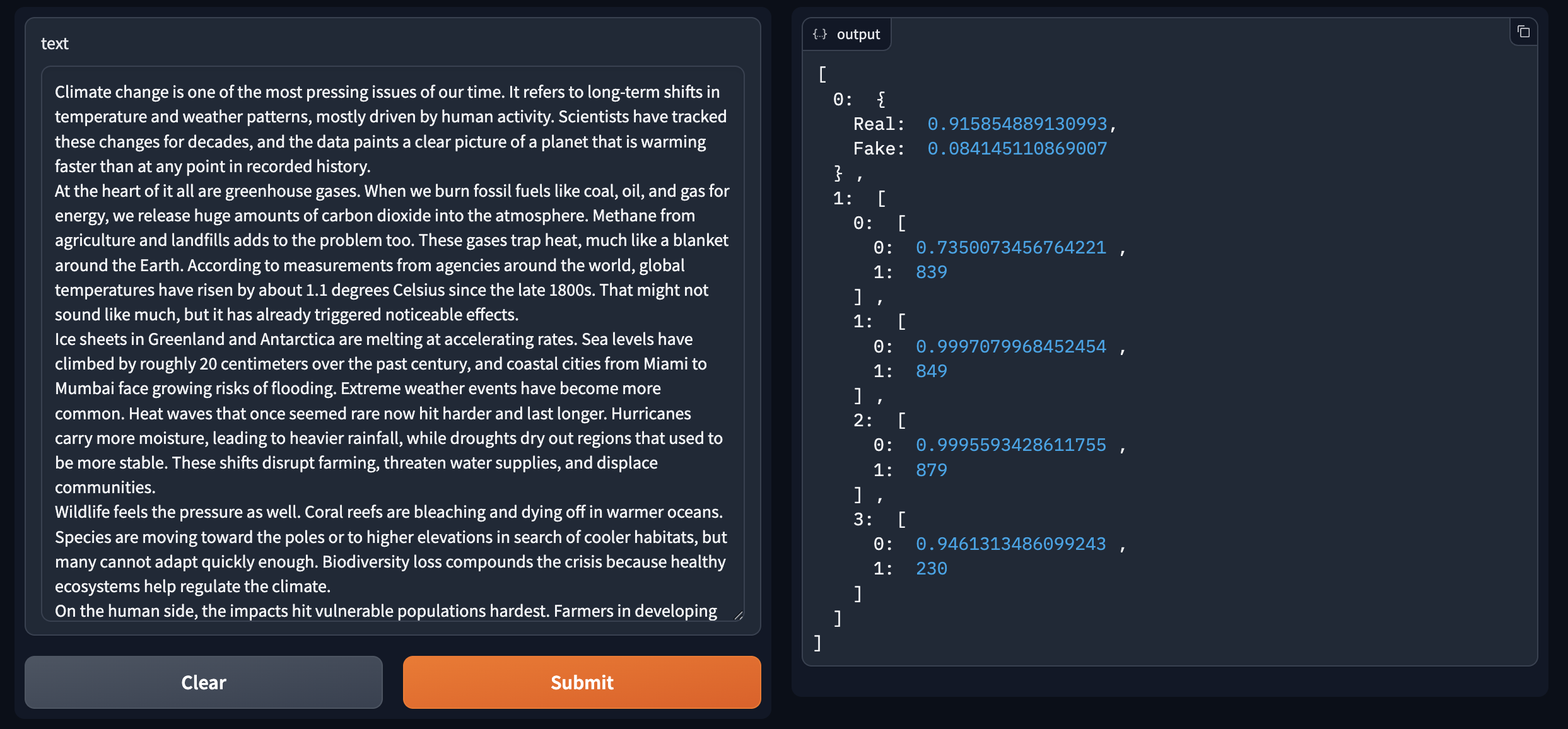Click the text field label
Viewport: 1568px width, 729px height.
point(55,44)
